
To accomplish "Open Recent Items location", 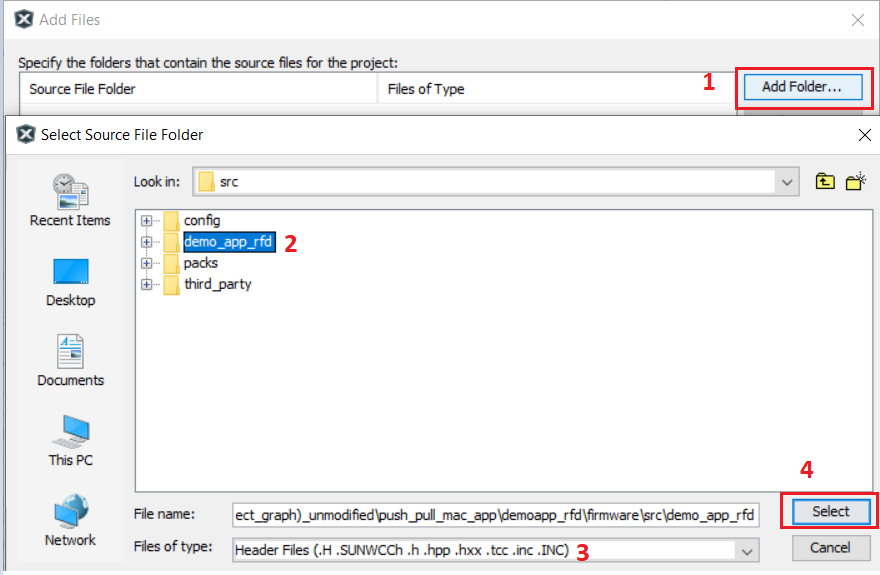I will click(x=70, y=201).
